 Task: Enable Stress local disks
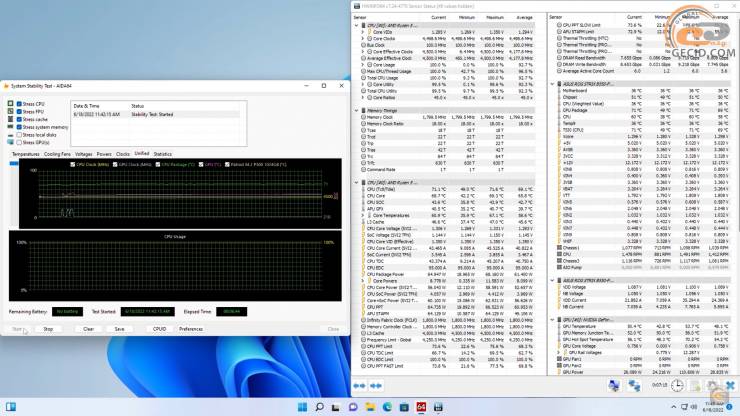pyautogui.click(x=19, y=135)
